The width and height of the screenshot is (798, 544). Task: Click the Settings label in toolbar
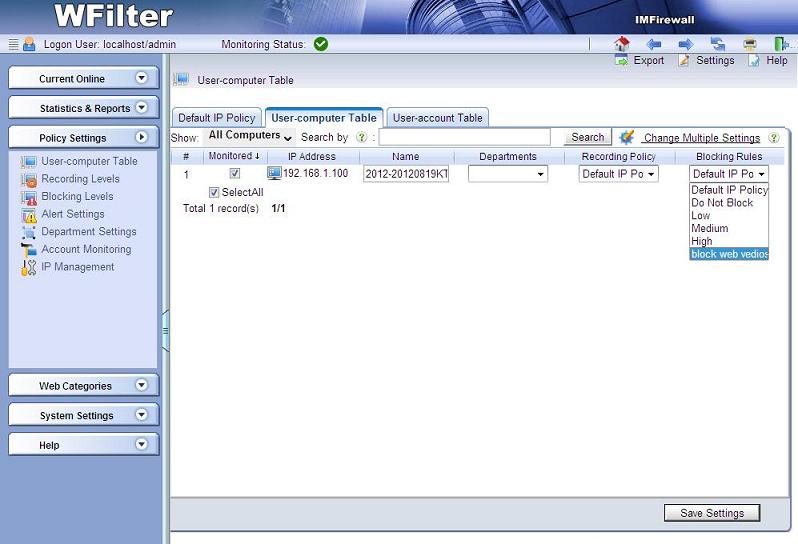coord(715,61)
